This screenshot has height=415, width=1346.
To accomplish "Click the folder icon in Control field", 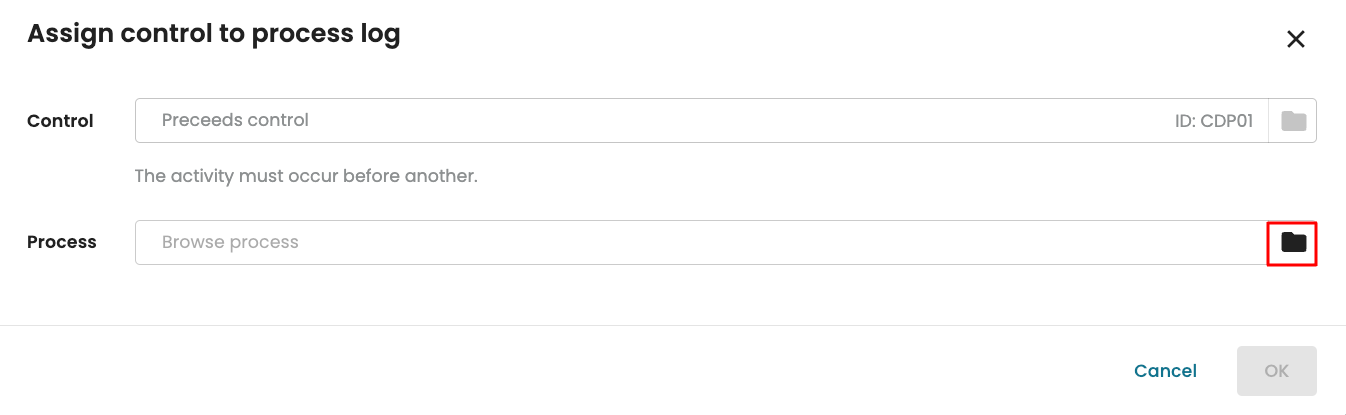I will (1293, 121).
